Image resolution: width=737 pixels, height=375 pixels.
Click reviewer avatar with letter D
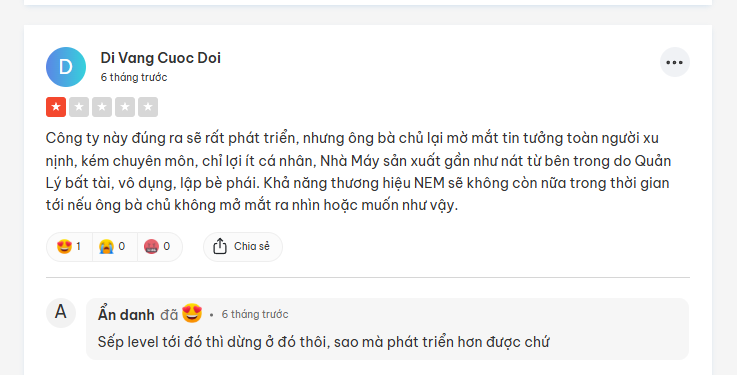(66, 67)
